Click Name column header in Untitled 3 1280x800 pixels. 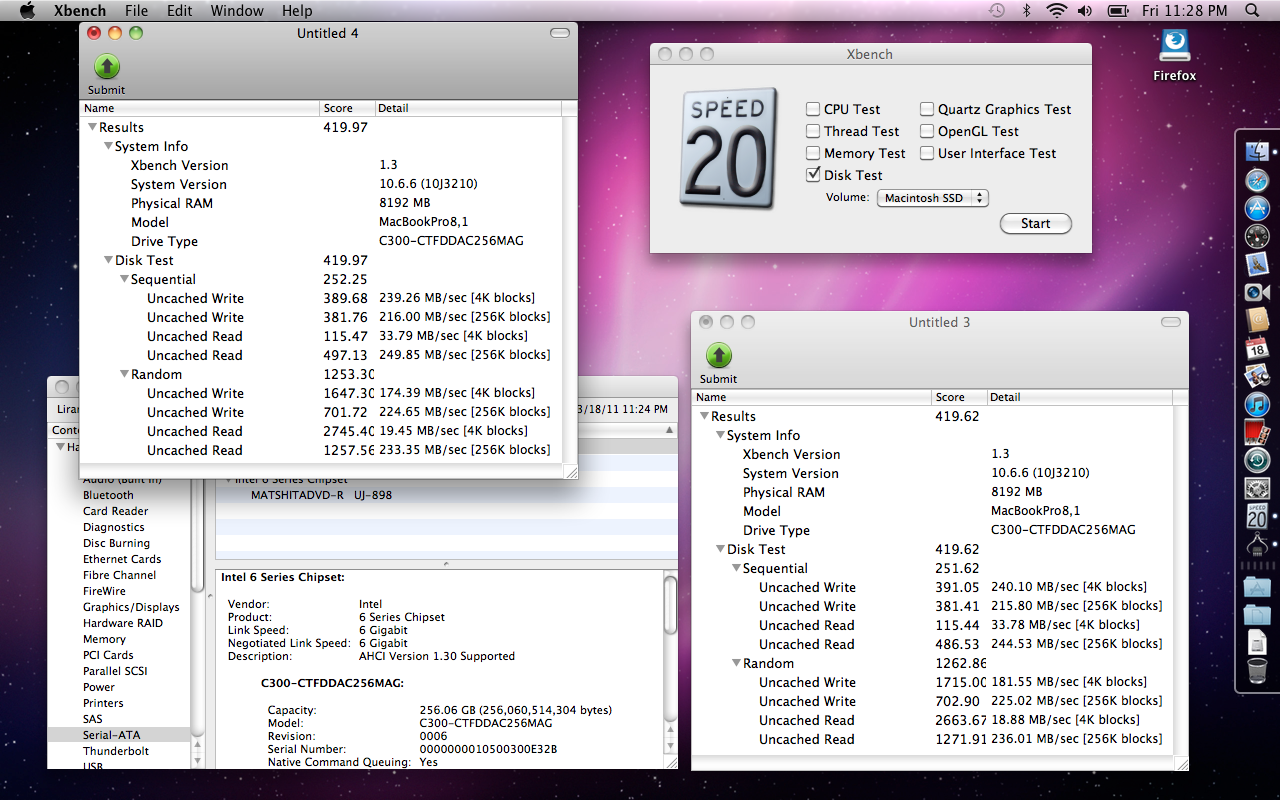click(811, 397)
